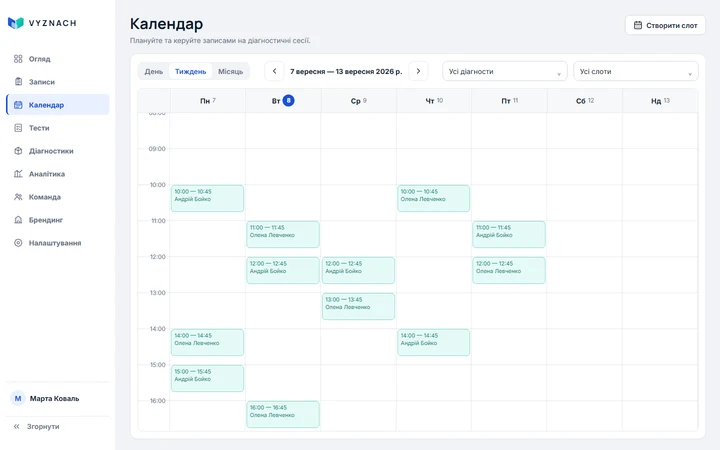720x450 pixels.
Task: Click the Діагностики cube icon
Action: pyautogui.click(x=18, y=151)
